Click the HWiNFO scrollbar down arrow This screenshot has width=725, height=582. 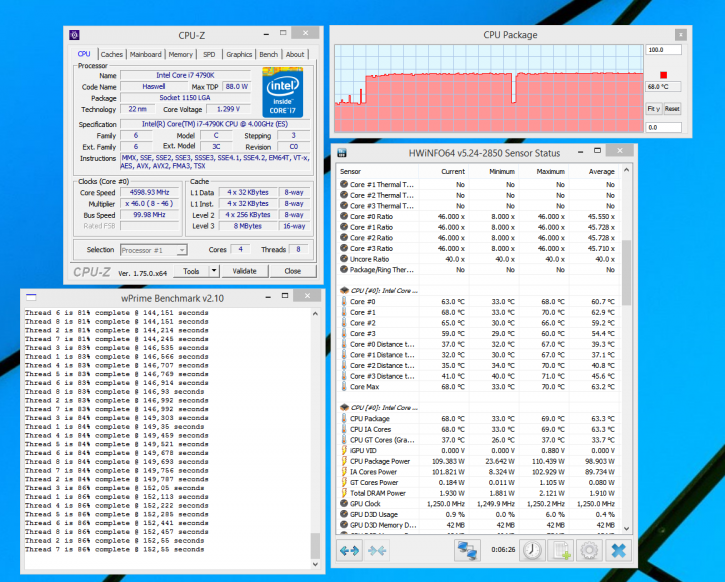click(x=626, y=528)
